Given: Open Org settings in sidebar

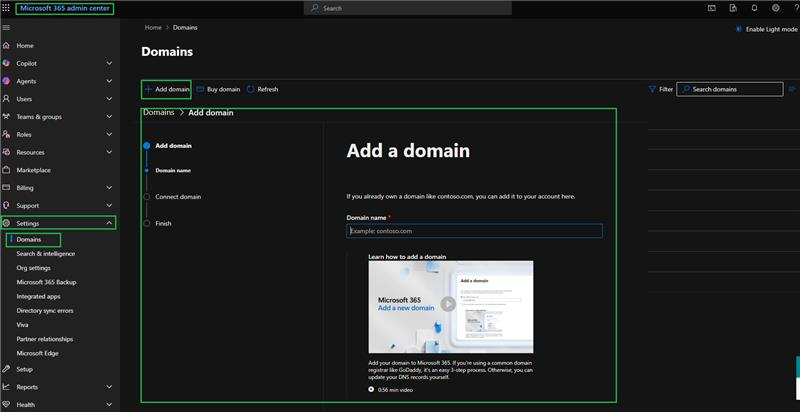Looking at the screenshot, I should (34, 268).
